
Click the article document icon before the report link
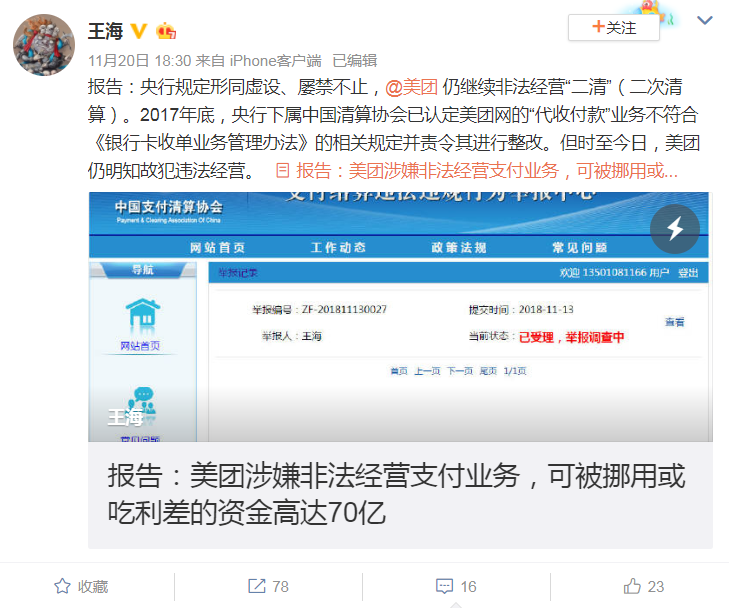click(x=283, y=171)
